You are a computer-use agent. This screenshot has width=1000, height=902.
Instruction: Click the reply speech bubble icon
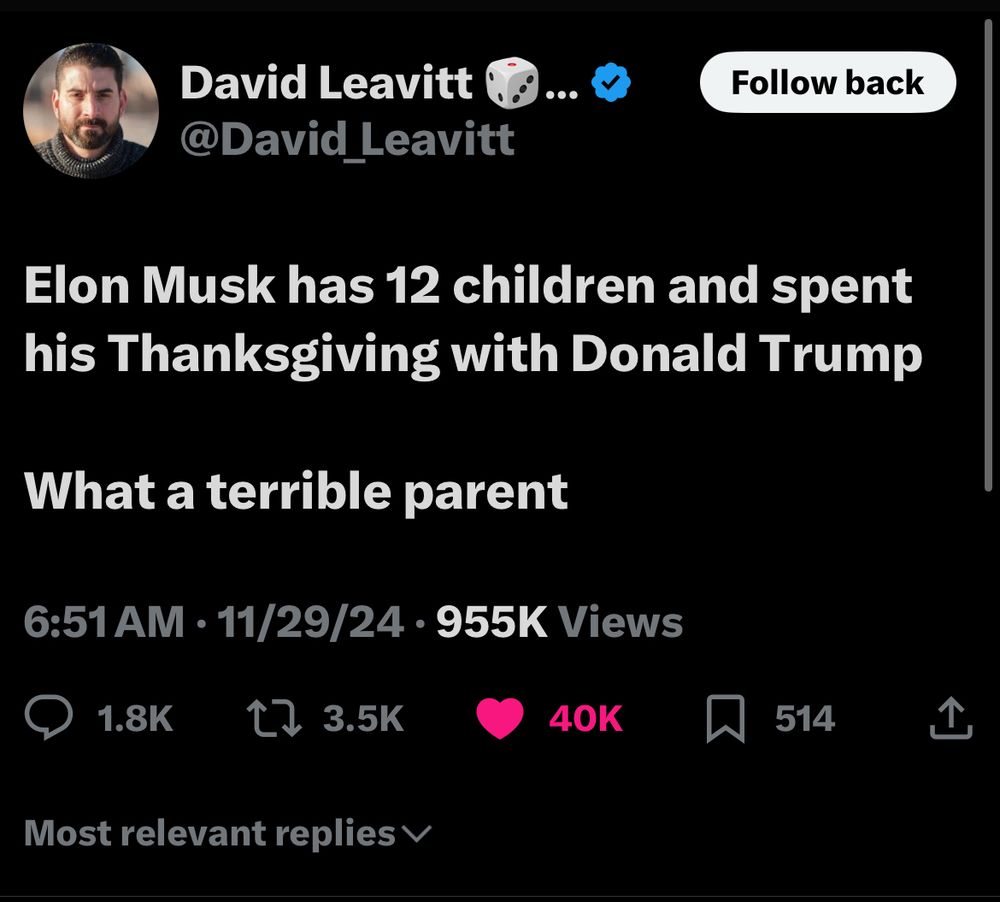[47, 718]
